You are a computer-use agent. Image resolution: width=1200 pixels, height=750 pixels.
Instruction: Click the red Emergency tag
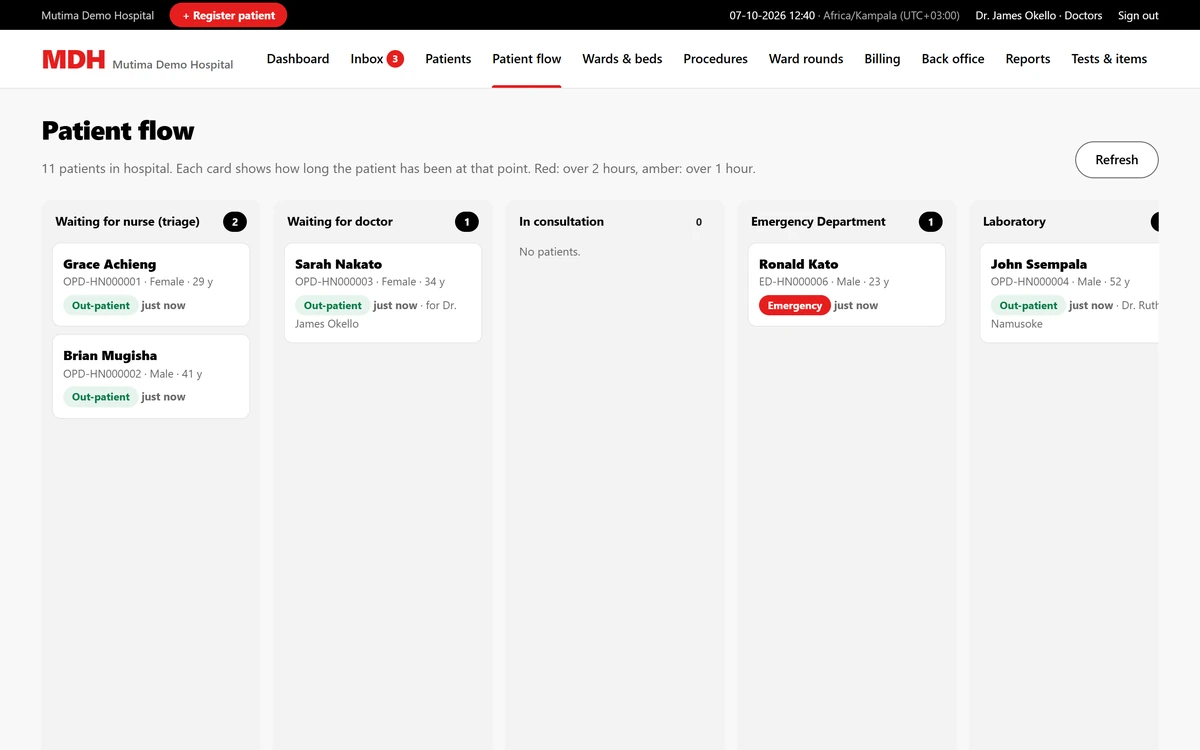pos(795,306)
